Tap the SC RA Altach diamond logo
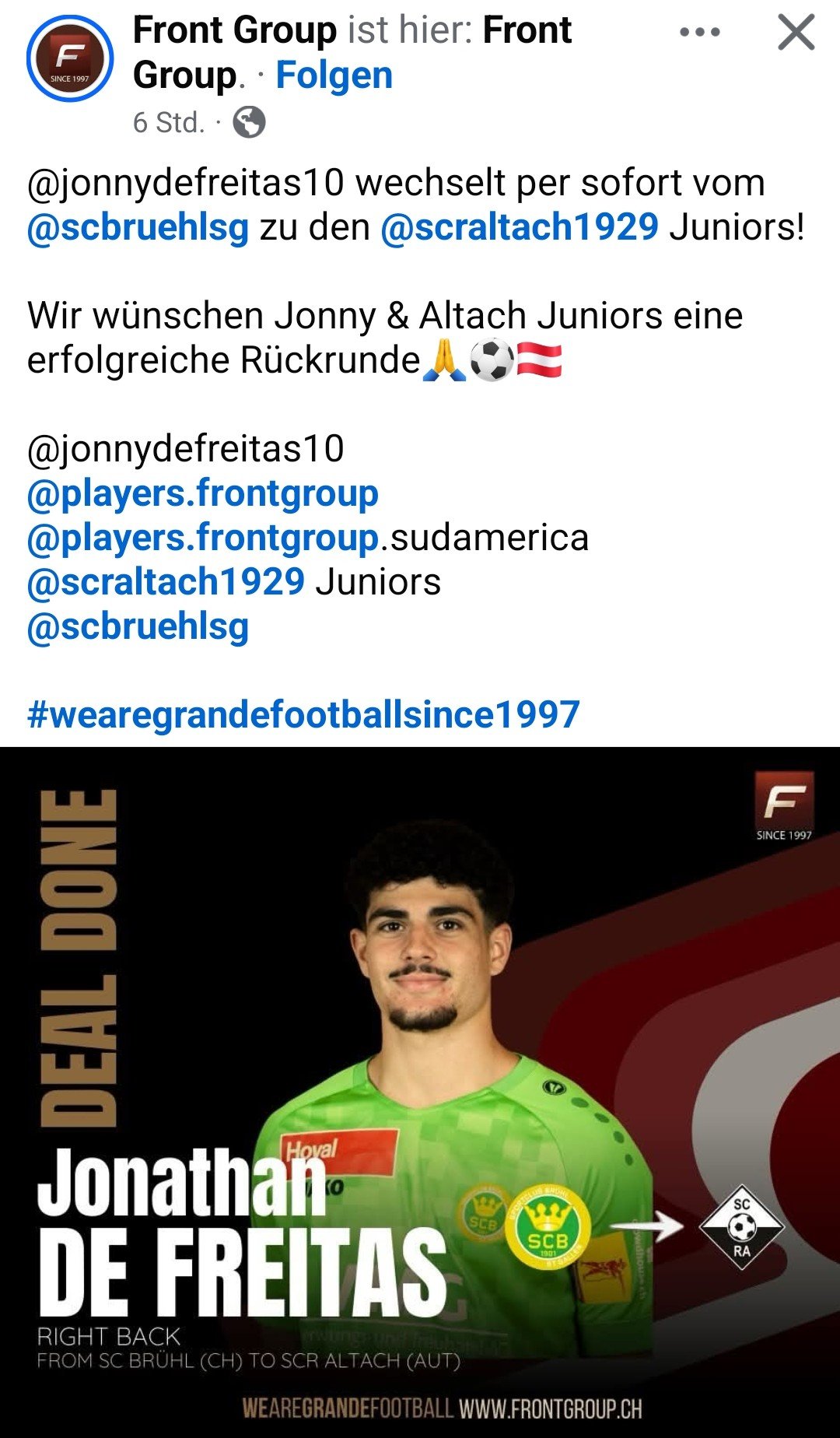This screenshot has height=1438, width=840. point(742,1227)
